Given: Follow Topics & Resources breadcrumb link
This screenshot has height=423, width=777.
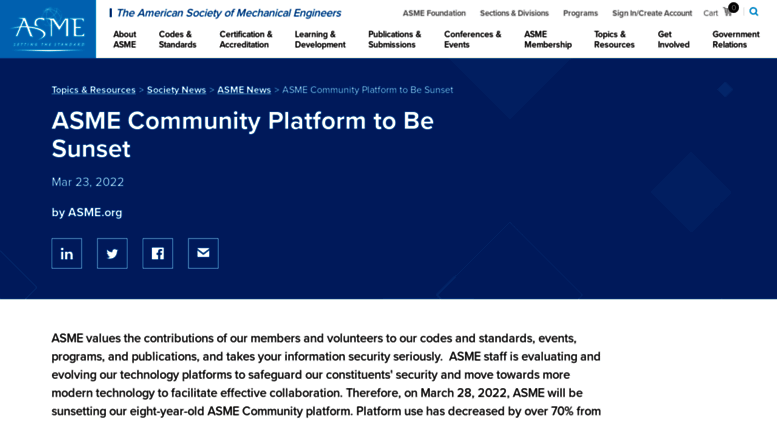Looking at the screenshot, I should 93,90.
